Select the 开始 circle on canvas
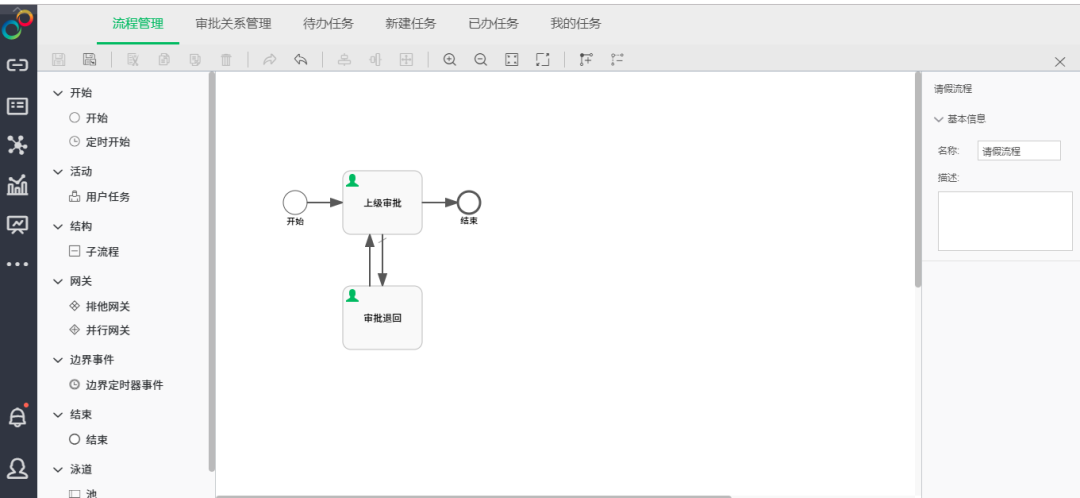This screenshot has height=498, width=1080. (295, 203)
